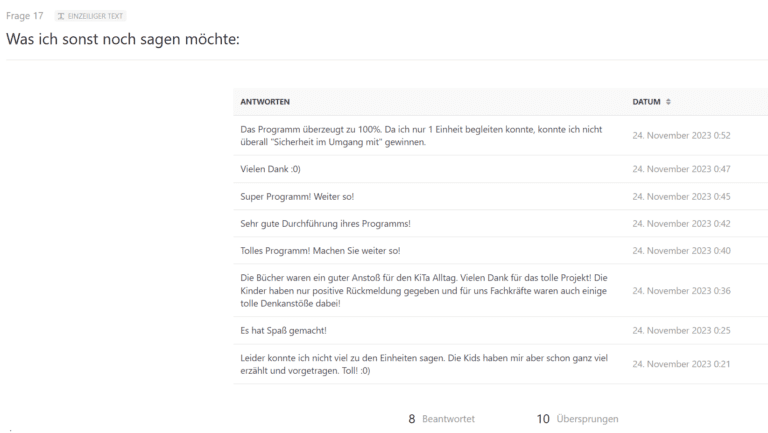Open response 'Sehr gute Durchführung ihres Programms!'

click(325, 224)
